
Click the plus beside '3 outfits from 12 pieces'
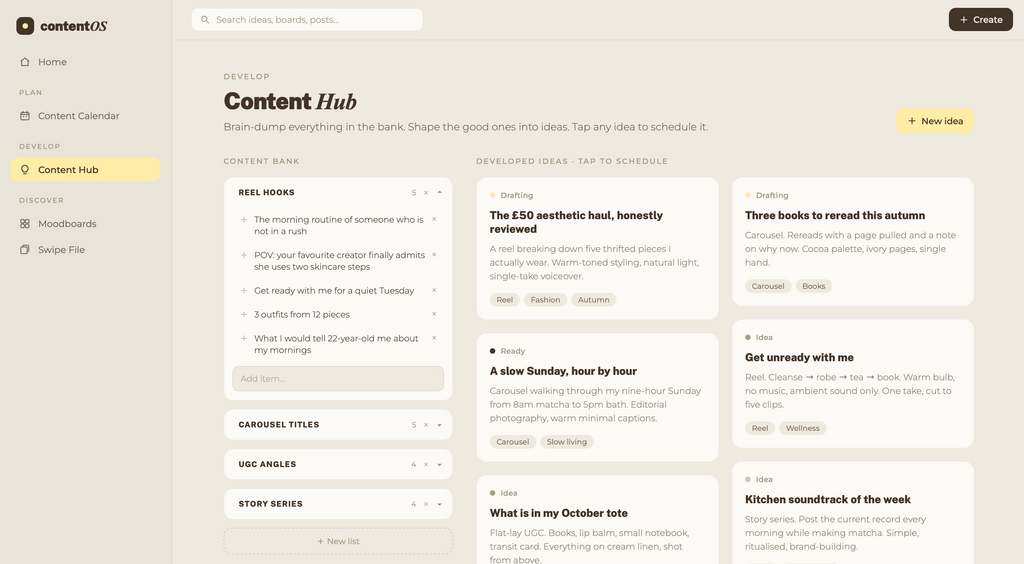244,314
